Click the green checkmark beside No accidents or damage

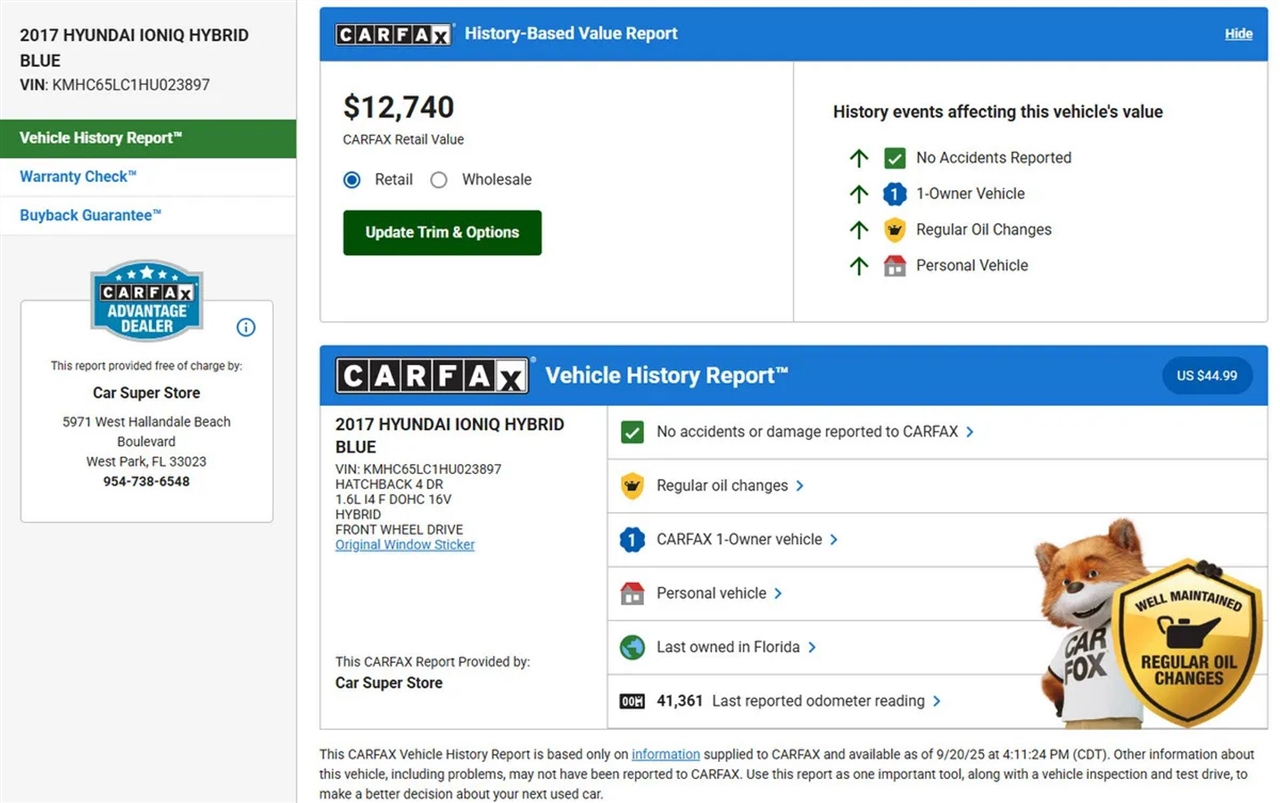632,432
